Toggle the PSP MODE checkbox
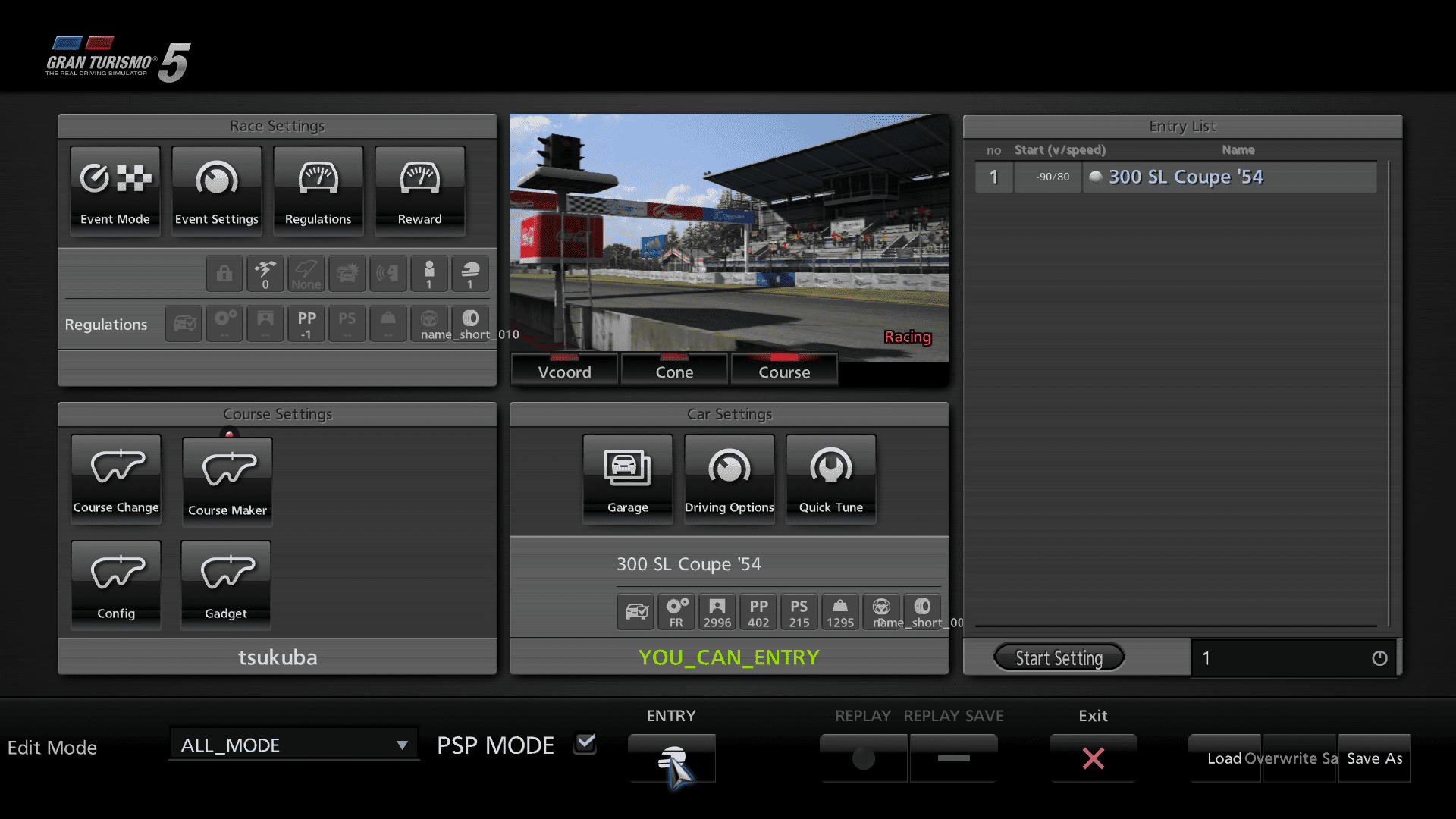This screenshot has width=1456, height=819. (585, 743)
